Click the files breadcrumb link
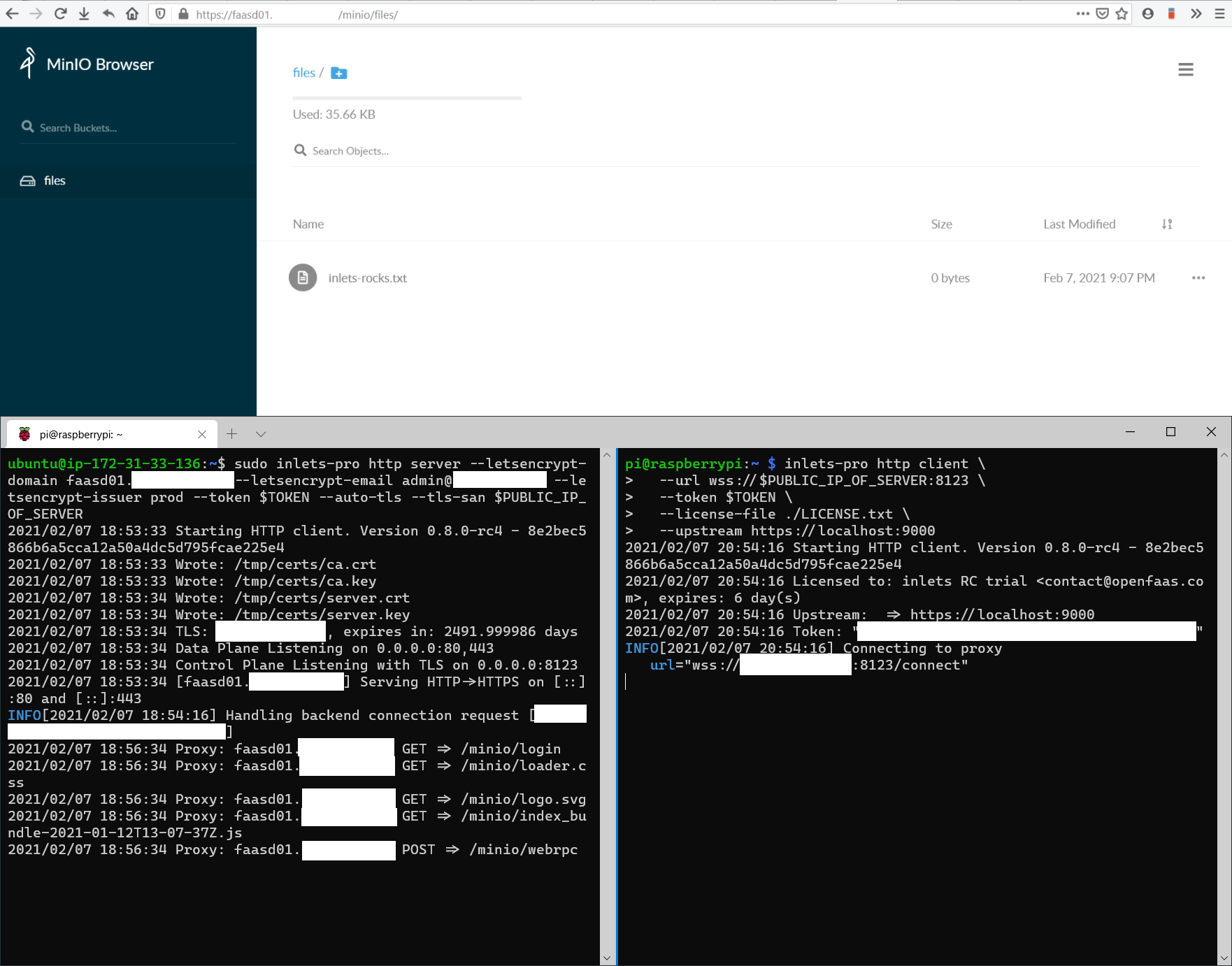 pyautogui.click(x=303, y=73)
